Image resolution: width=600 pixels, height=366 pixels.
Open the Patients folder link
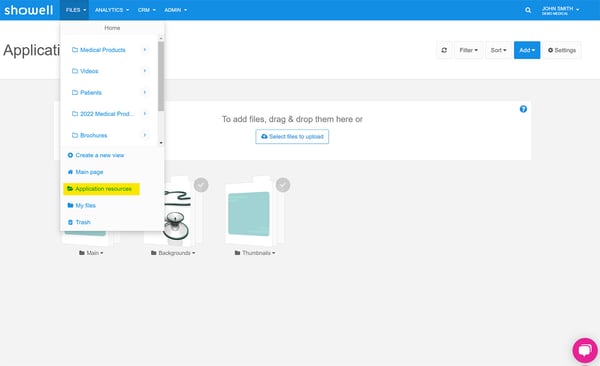point(91,93)
